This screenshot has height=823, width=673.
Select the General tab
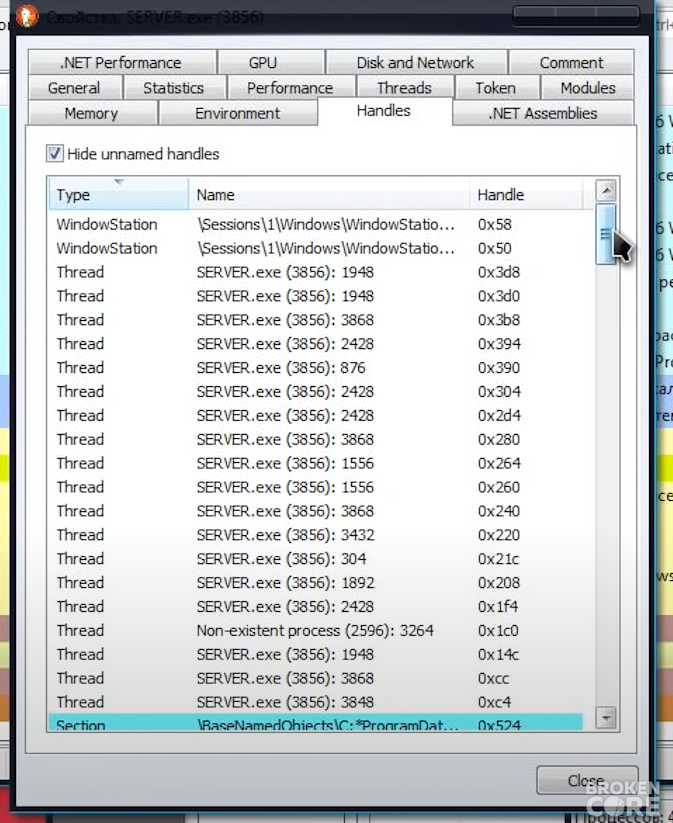click(x=75, y=88)
